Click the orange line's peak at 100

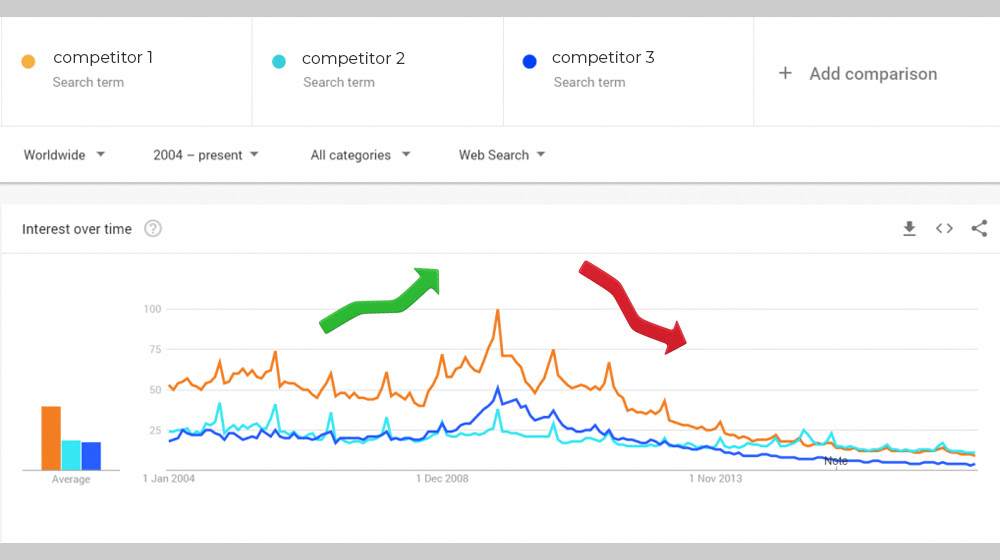[497, 311]
